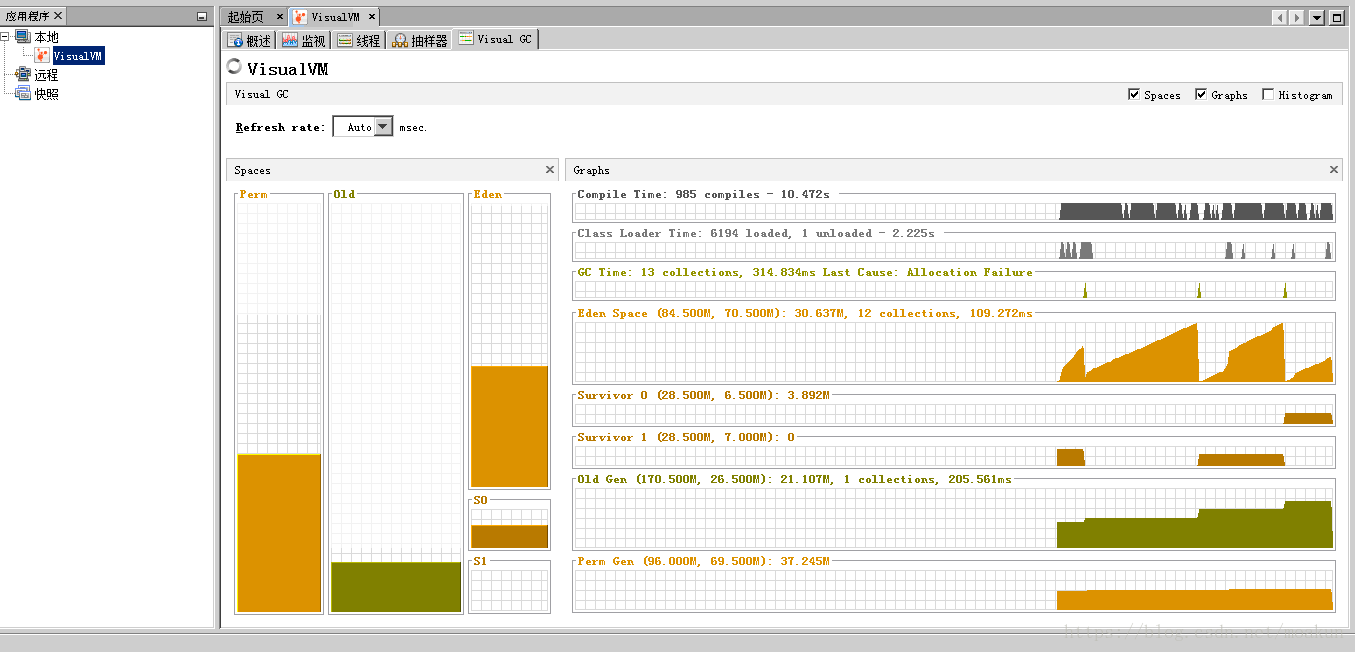This screenshot has height=652, width=1355.
Task: Select the VisualVM application node
Action: (78, 57)
